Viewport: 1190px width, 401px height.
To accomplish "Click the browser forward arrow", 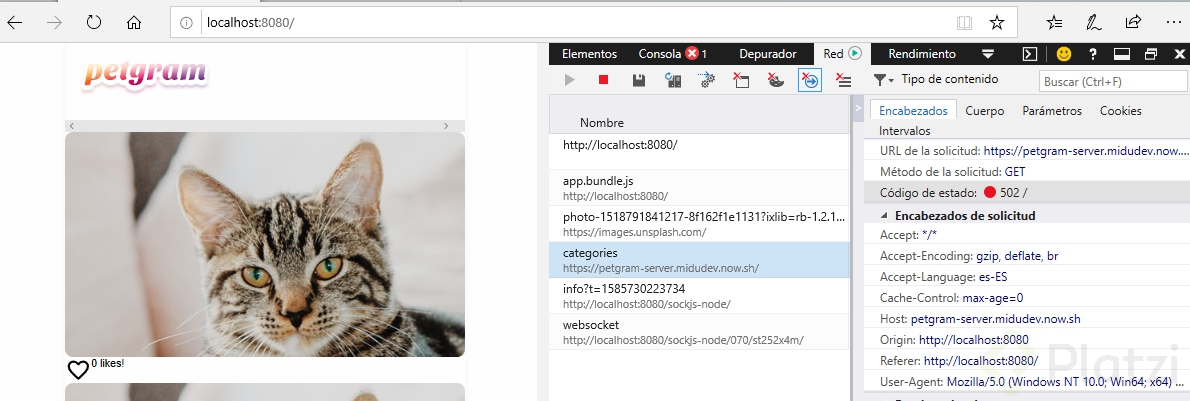I will point(54,23).
